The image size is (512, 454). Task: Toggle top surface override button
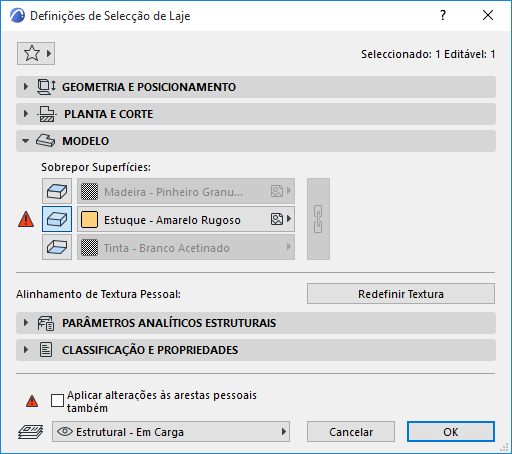click(x=57, y=191)
